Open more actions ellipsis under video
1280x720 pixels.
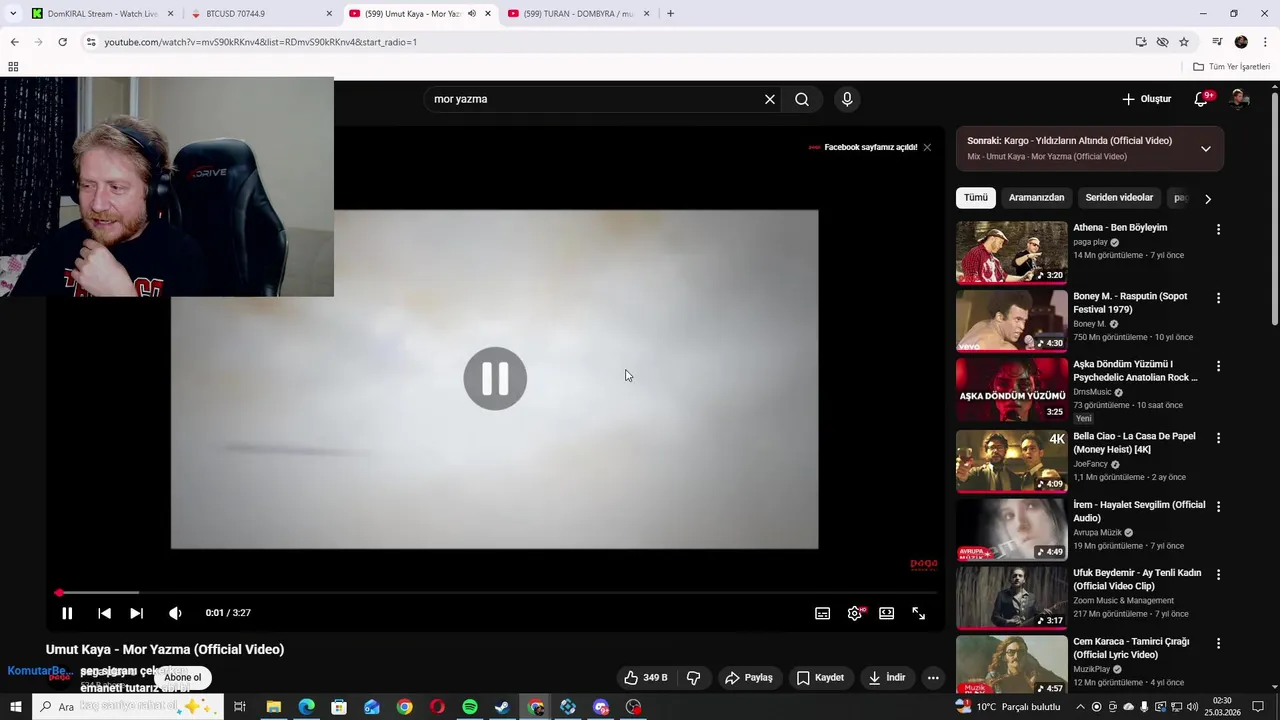click(x=933, y=677)
